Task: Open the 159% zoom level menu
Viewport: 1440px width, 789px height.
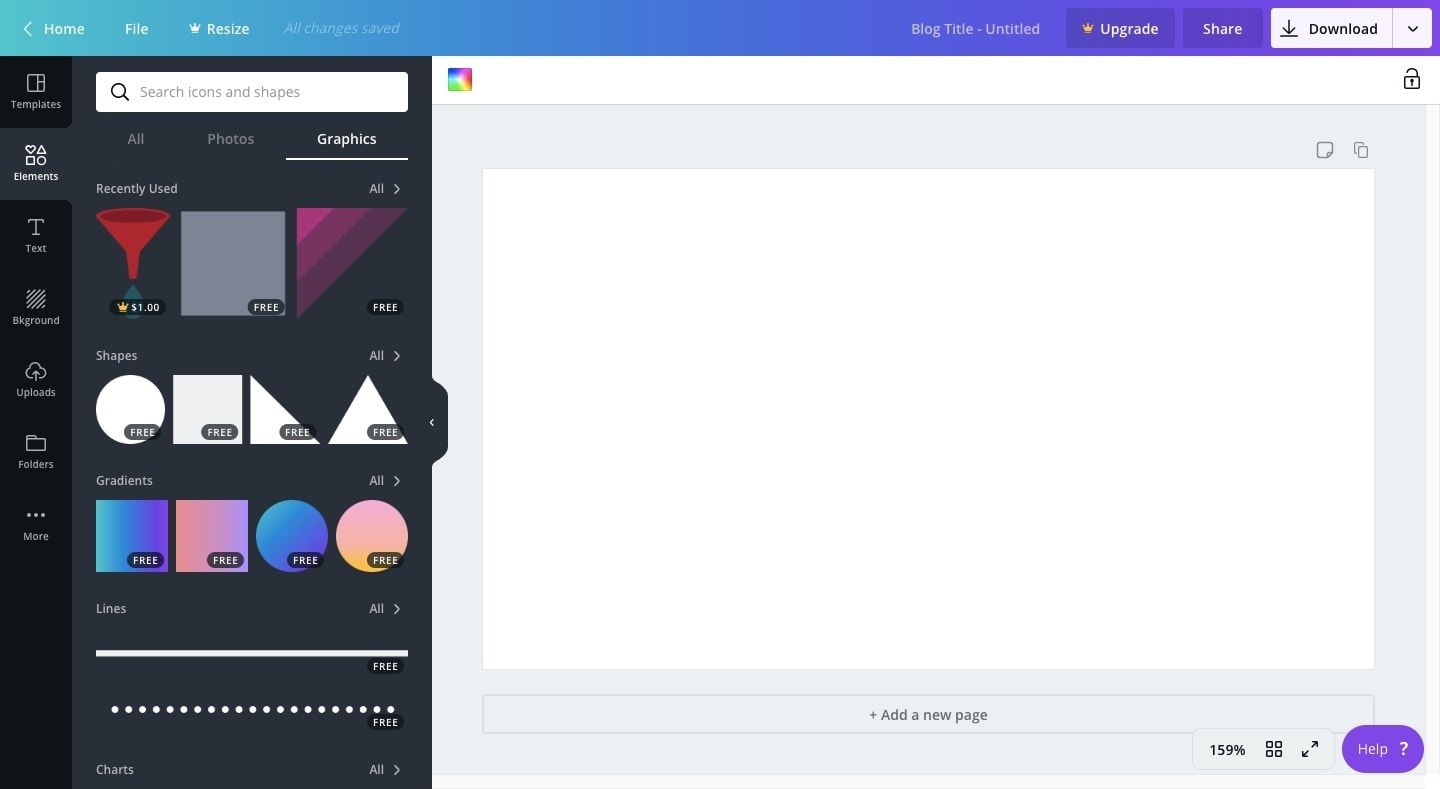Action: point(1227,749)
